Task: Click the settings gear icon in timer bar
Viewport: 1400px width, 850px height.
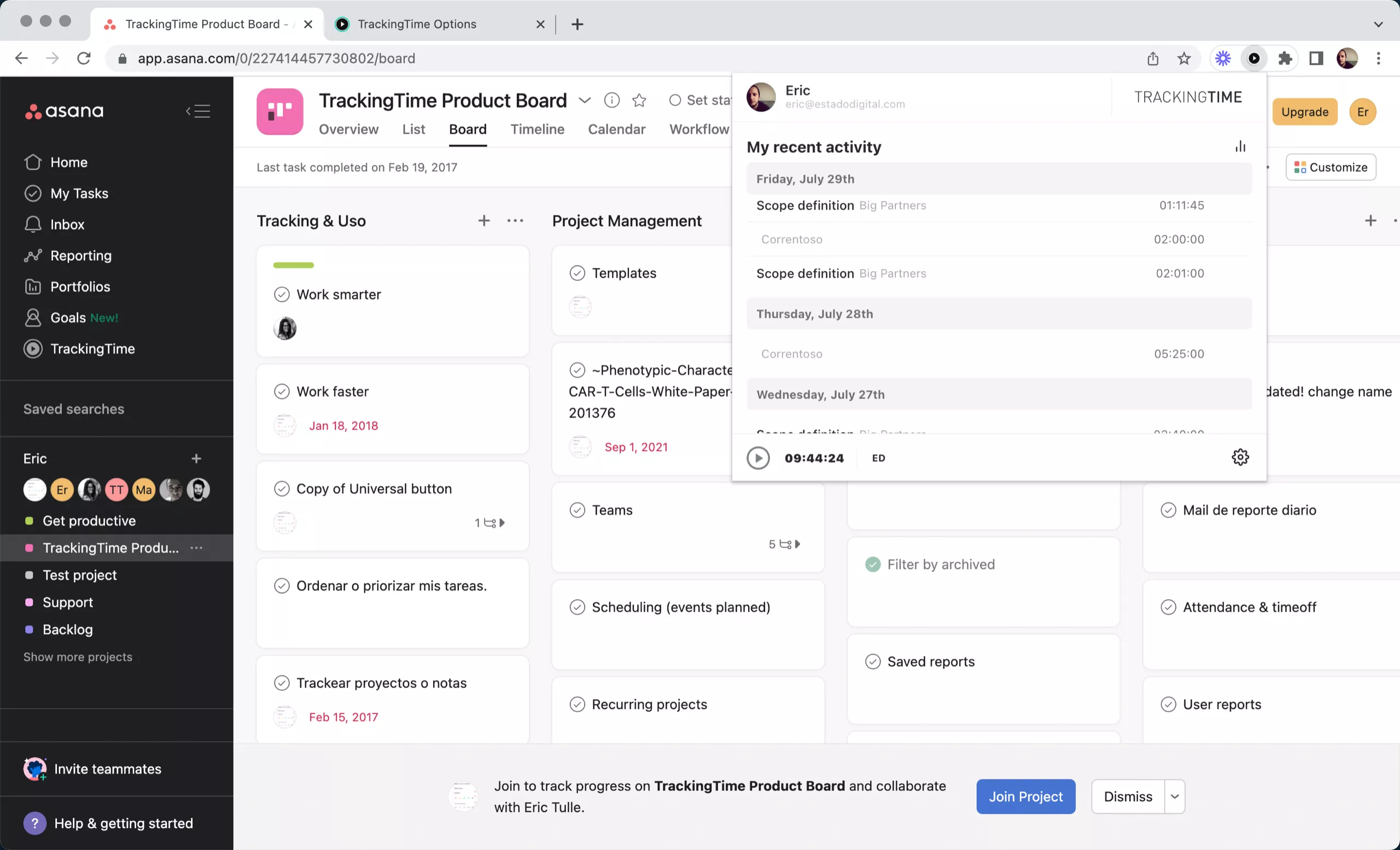Action: [x=1240, y=457]
